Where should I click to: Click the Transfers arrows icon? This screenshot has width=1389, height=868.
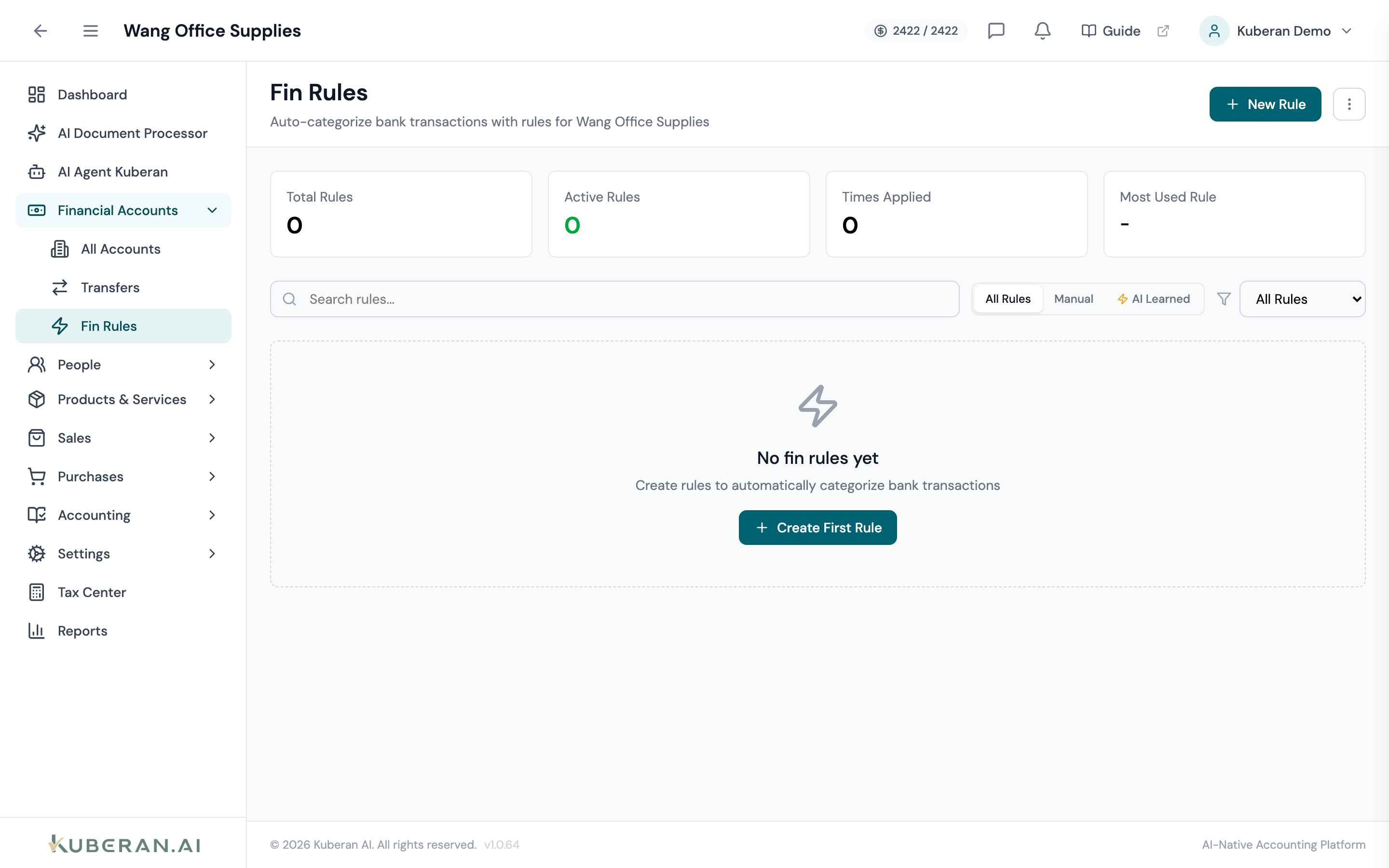60,287
